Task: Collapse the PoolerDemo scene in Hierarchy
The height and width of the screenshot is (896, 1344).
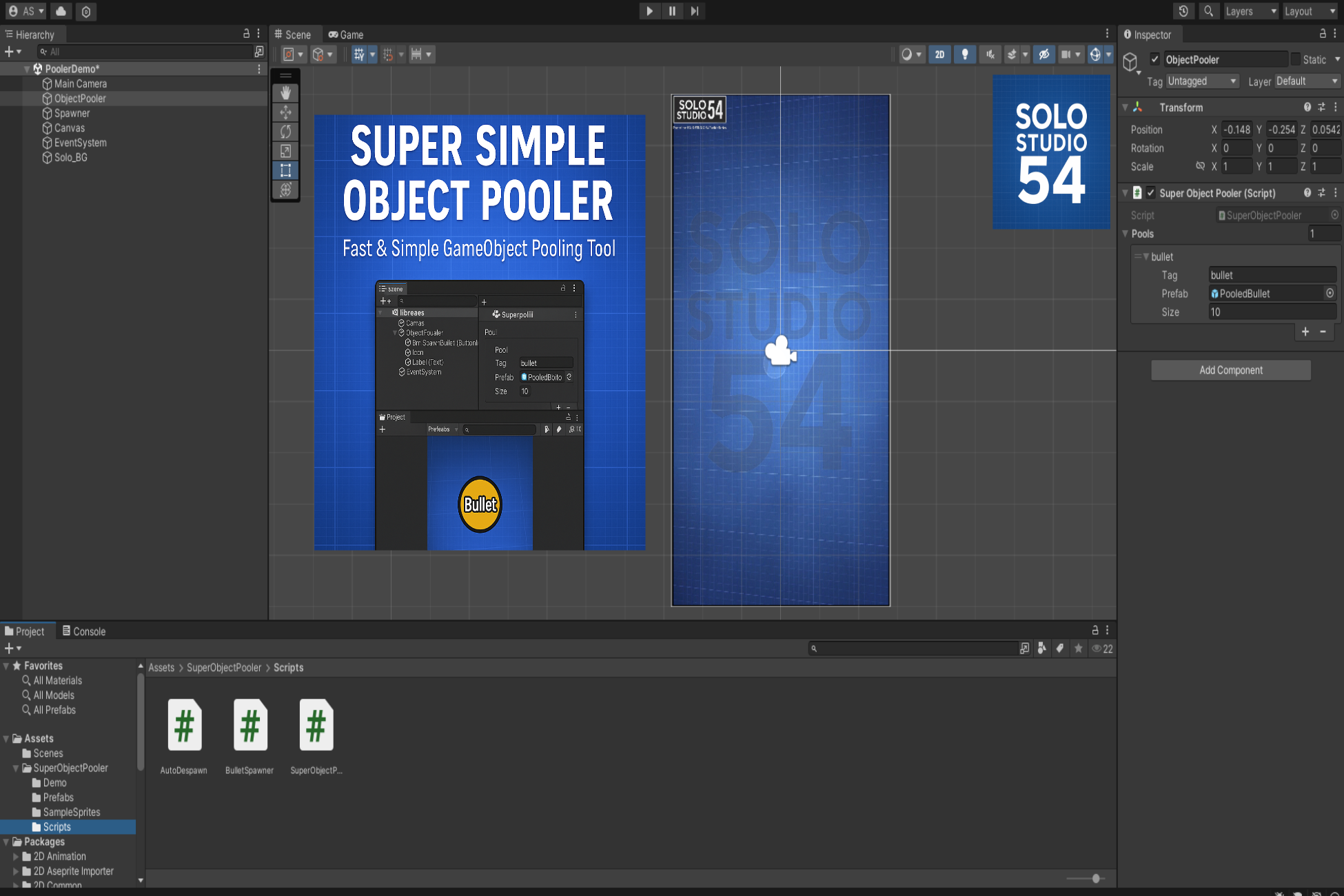Action: (x=27, y=69)
